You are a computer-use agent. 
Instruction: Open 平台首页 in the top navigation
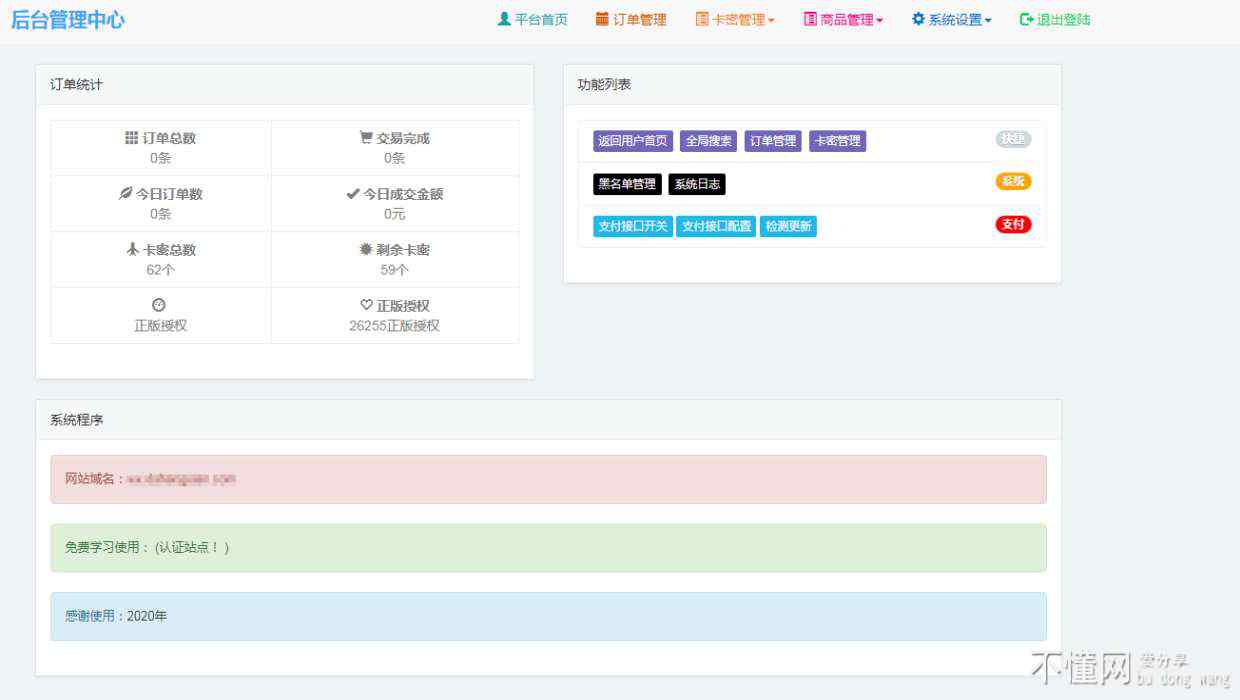coord(541,19)
